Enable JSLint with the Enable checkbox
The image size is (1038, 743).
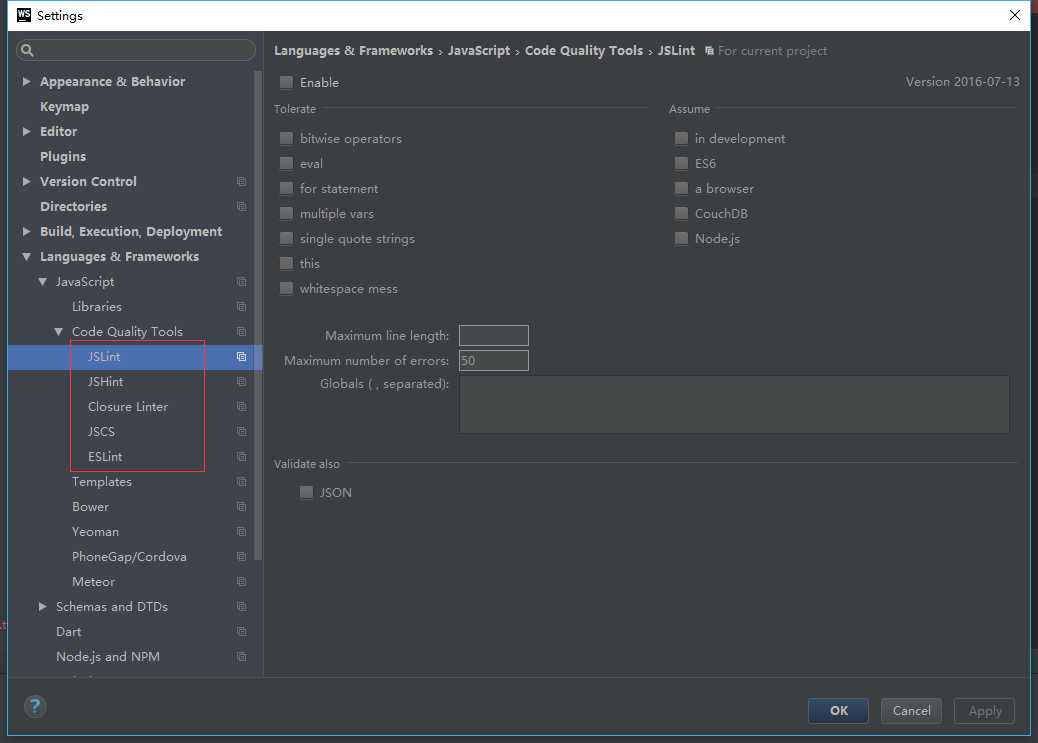[286, 82]
